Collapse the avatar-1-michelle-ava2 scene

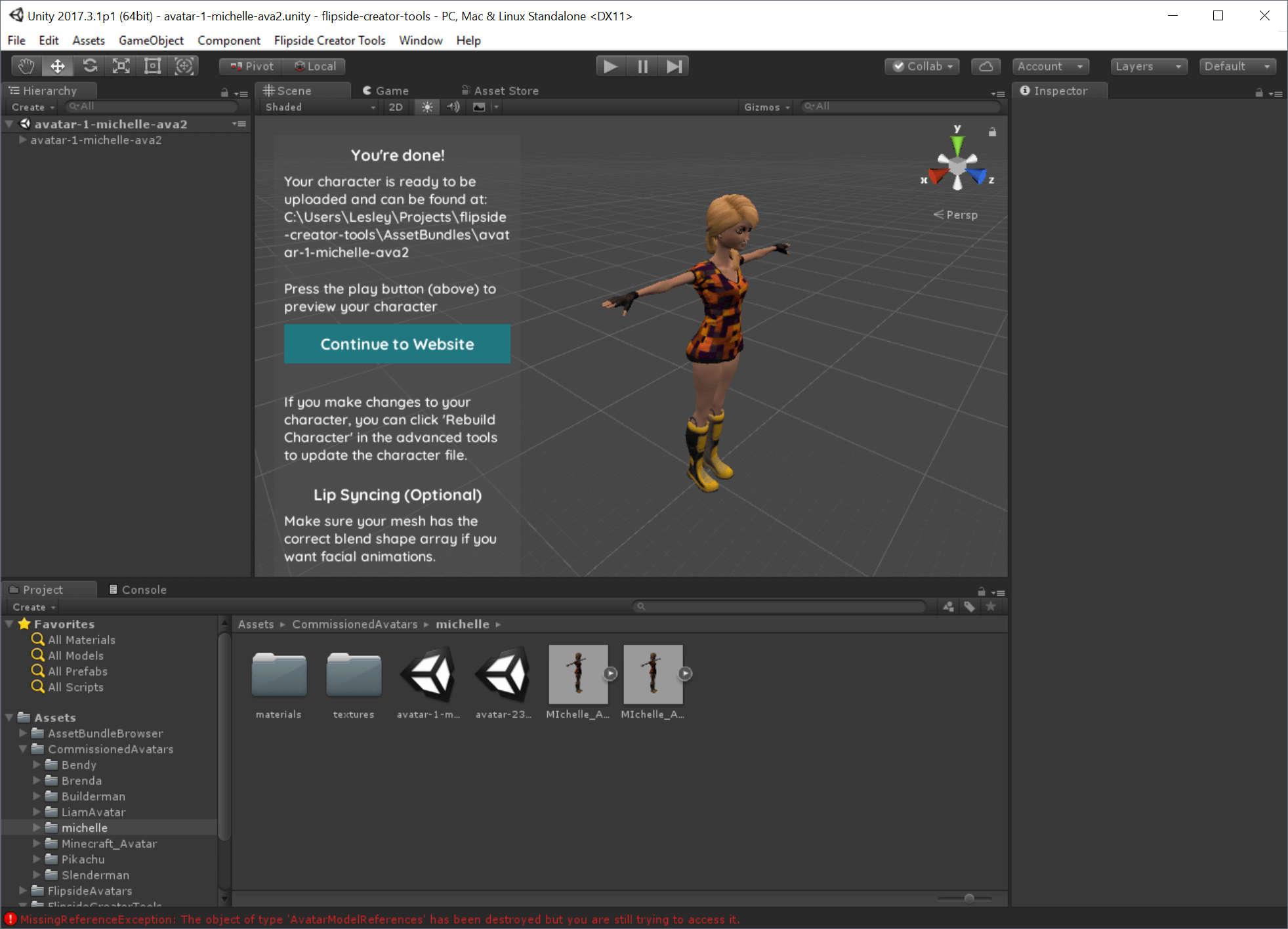pyautogui.click(x=9, y=123)
